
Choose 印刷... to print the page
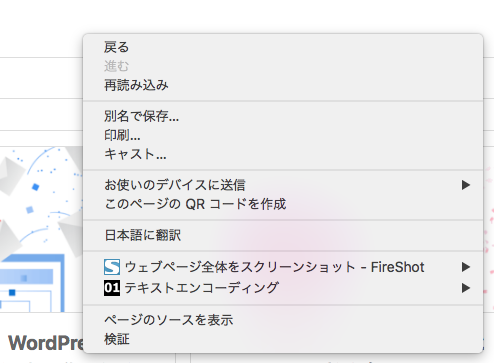click(283, 135)
